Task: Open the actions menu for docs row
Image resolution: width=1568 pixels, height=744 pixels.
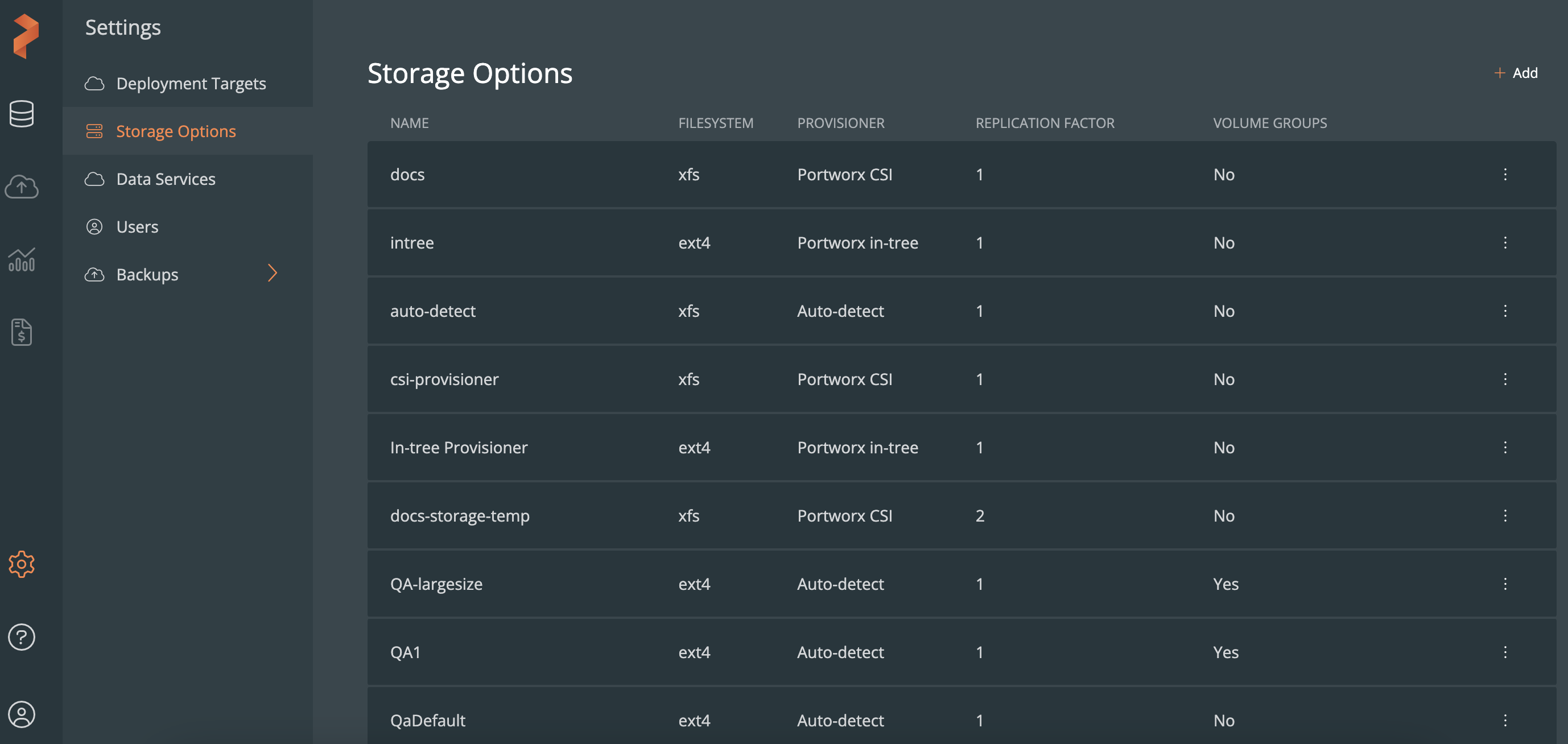Action: [x=1505, y=175]
